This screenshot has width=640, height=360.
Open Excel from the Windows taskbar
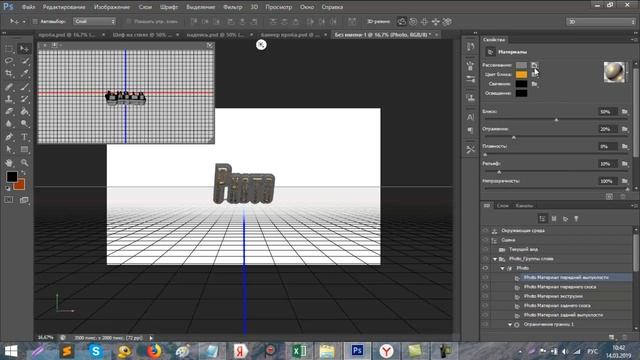coord(300,351)
